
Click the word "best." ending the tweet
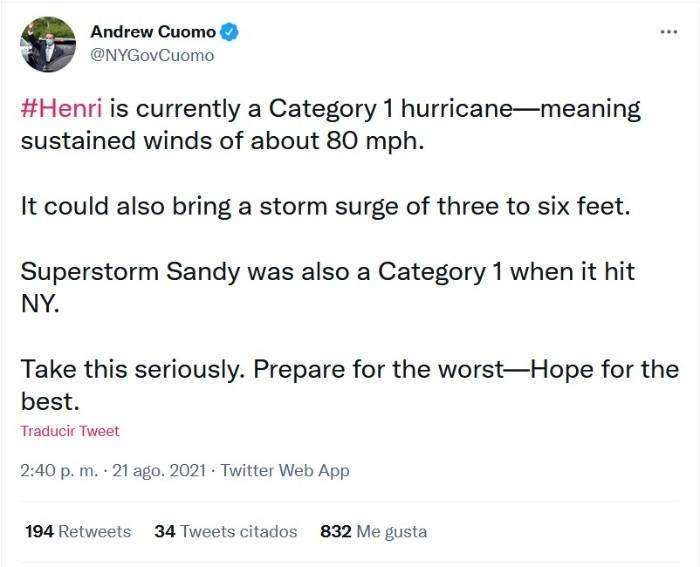click(x=48, y=401)
